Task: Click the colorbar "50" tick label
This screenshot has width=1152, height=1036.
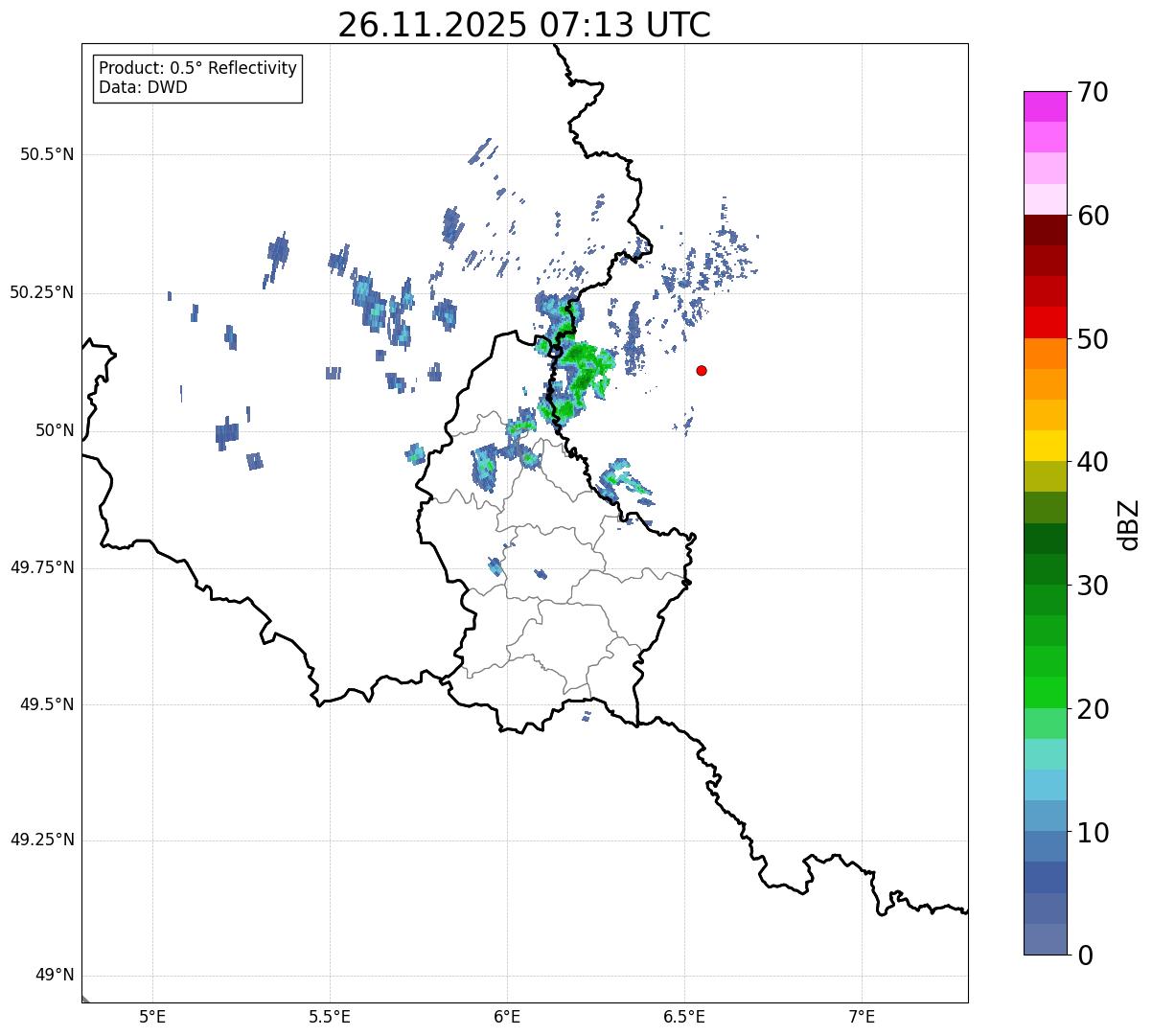Action: point(1094,339)
